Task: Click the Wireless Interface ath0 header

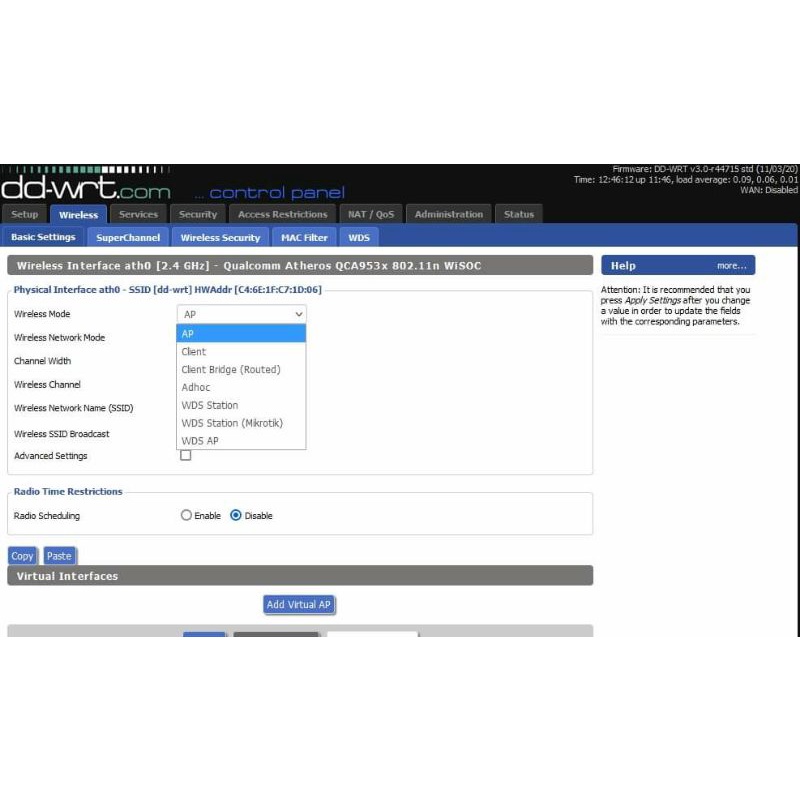Action: (x=300, y=266)
